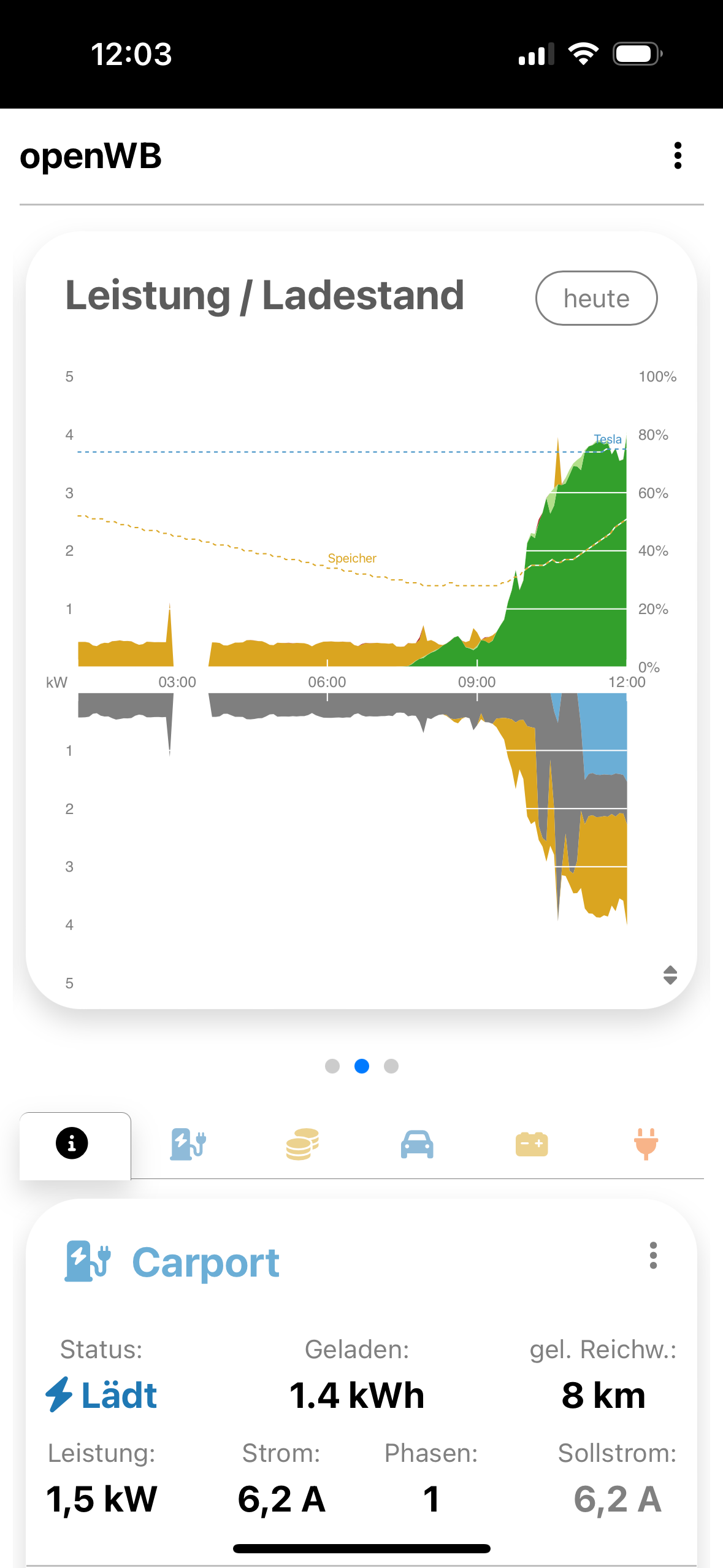
Task: Go to the third carousel page dot
Action: point(391,1066)
